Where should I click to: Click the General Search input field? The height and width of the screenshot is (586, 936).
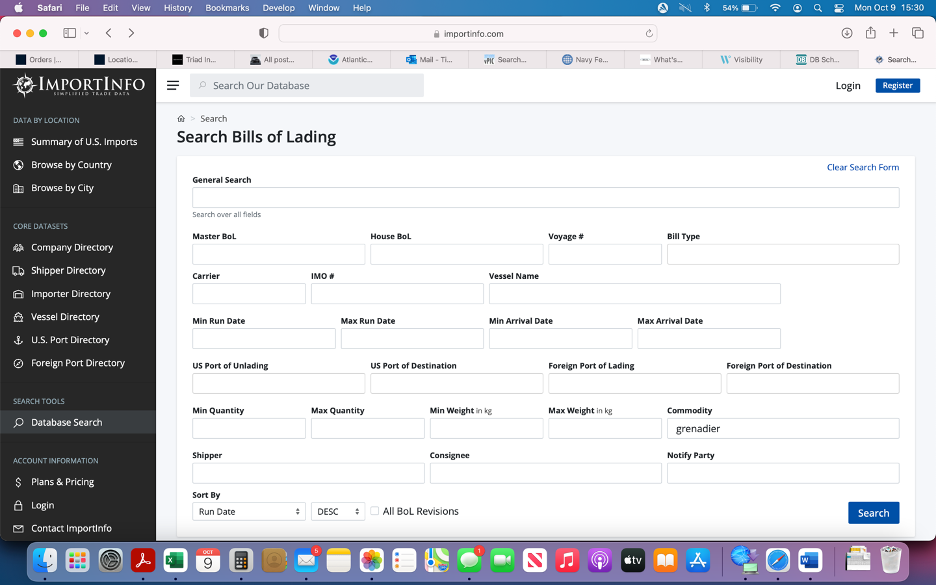pos(546,198)
